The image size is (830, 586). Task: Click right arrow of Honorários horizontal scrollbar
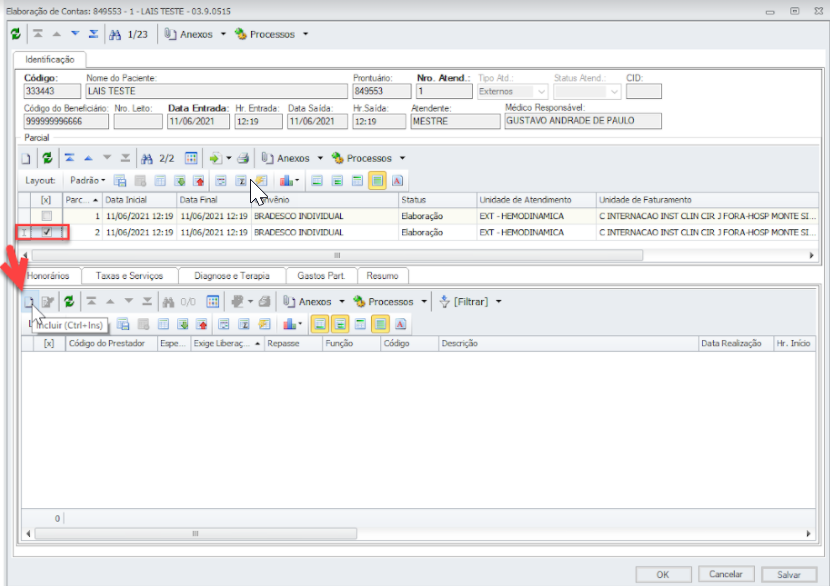808,534
